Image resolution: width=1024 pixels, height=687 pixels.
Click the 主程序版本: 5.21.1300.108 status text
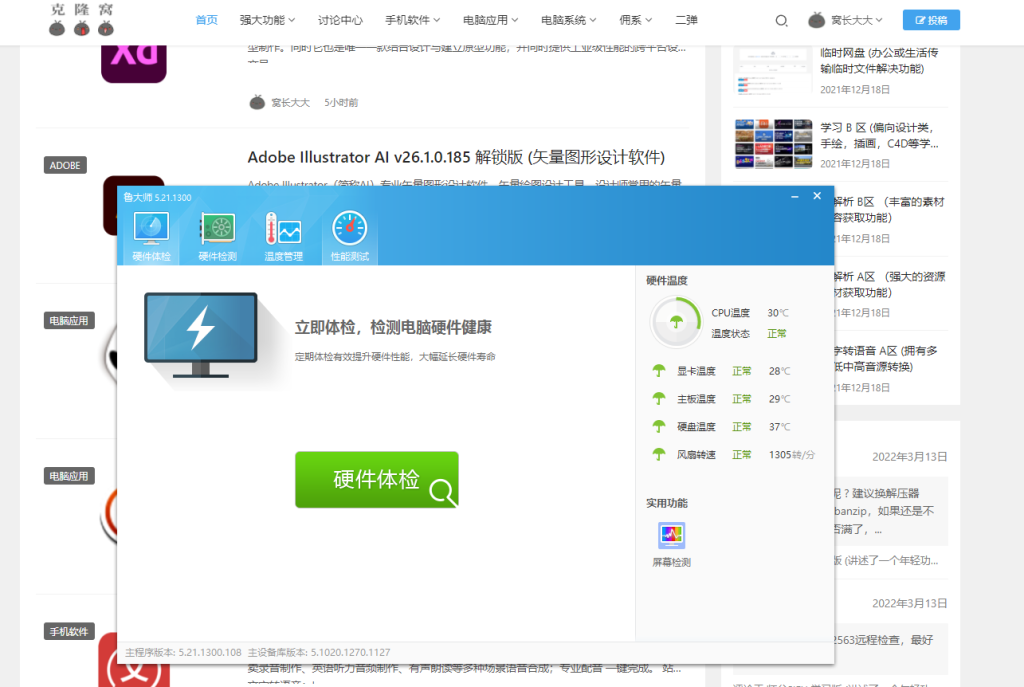click(x=183, y=652)
